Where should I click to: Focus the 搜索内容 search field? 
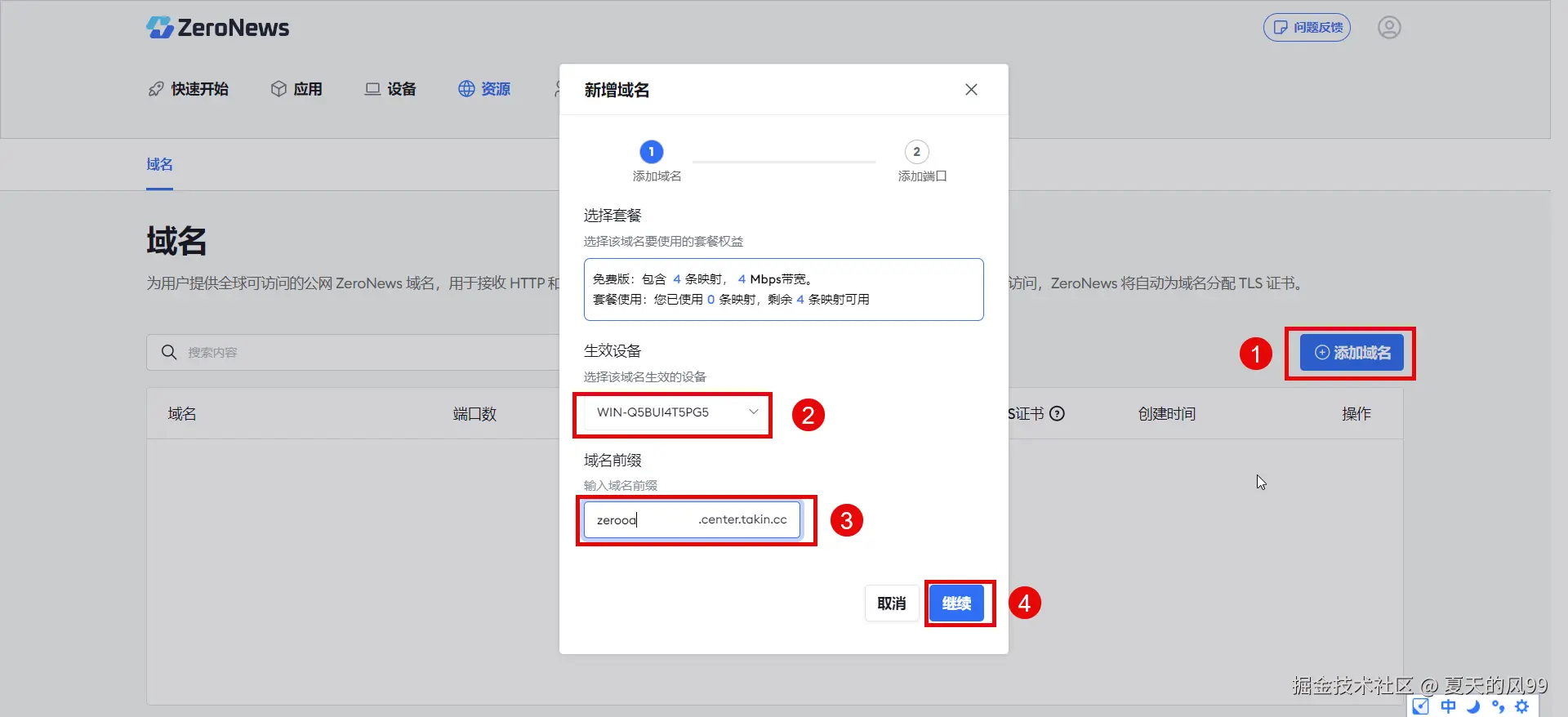(x=353, y=352)
